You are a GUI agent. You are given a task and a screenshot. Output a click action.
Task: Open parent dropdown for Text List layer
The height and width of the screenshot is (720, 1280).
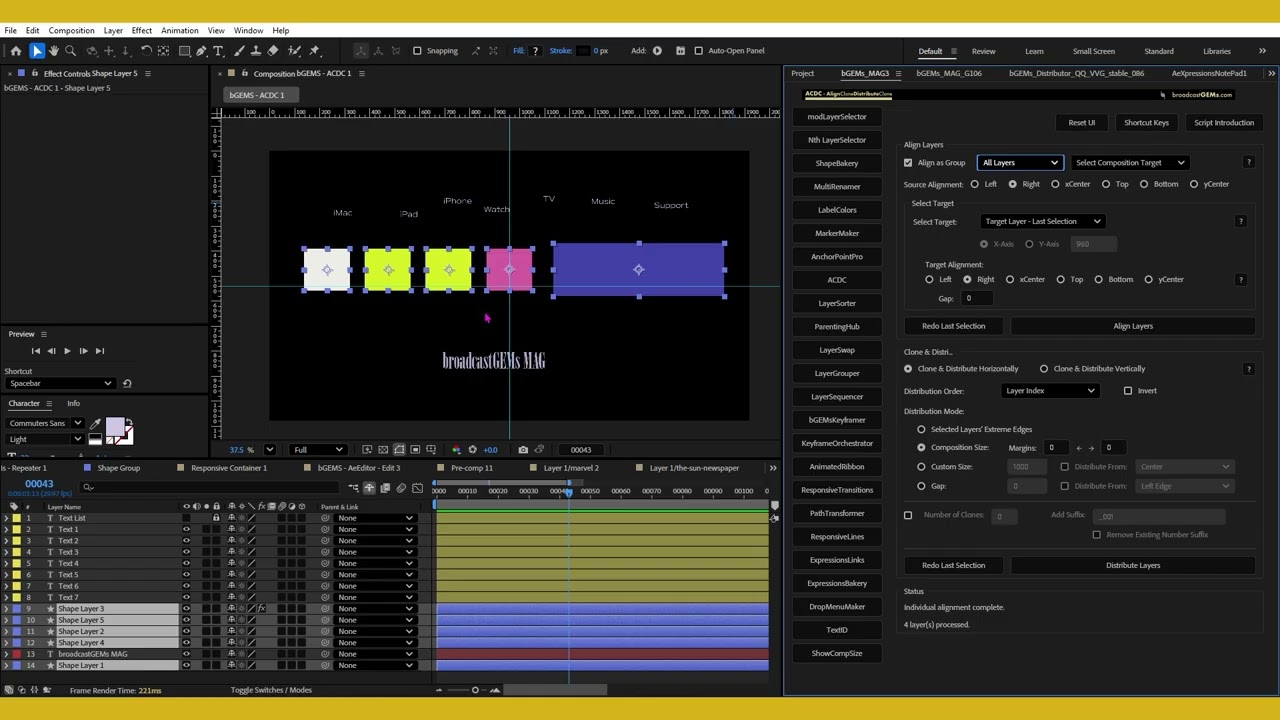pos(375,518)
